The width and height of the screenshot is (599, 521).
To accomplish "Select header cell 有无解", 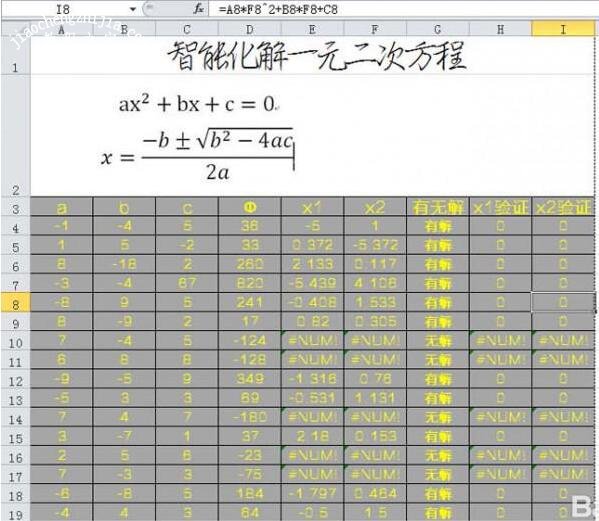I will (x=437, y=207).
